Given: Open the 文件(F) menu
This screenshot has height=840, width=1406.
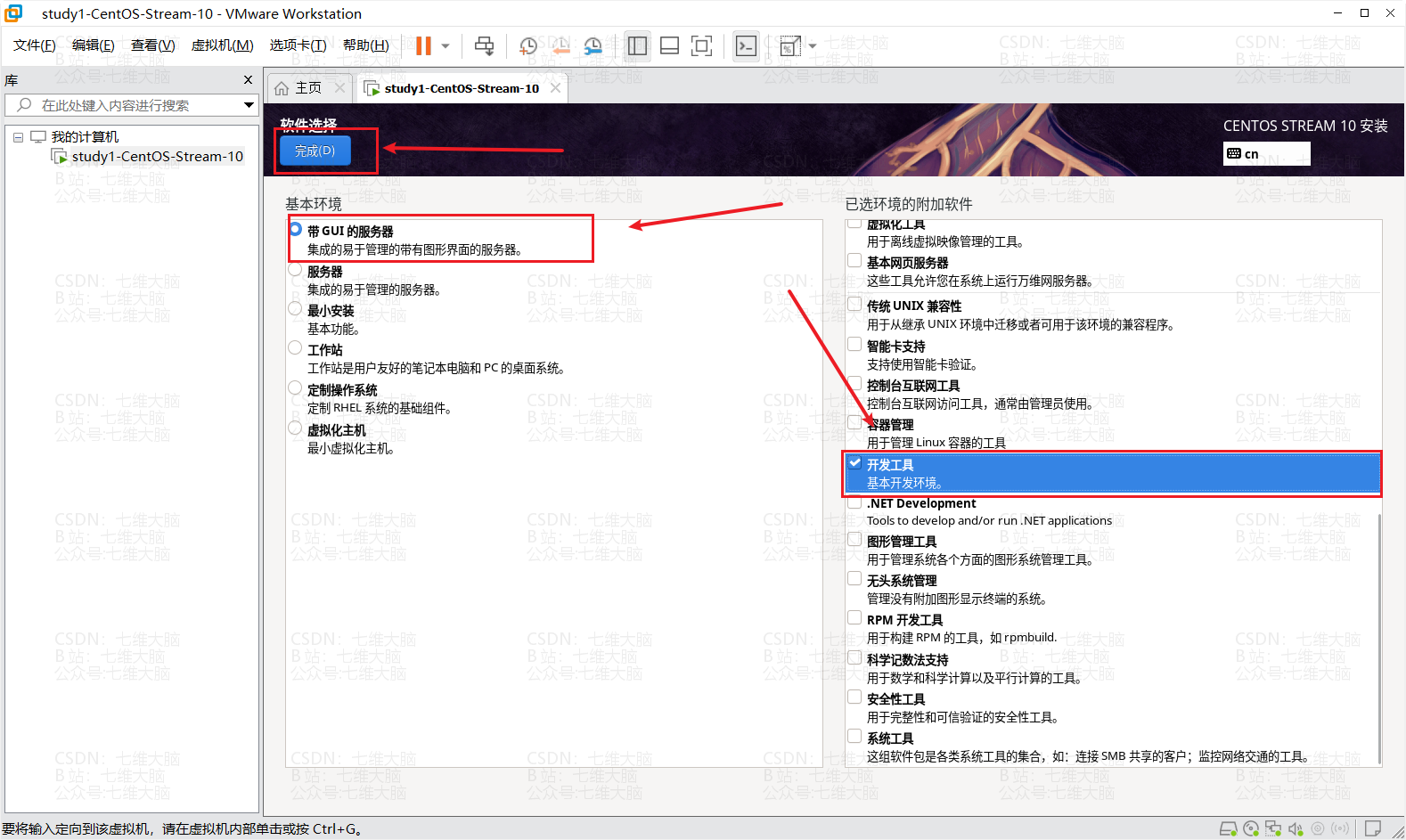Looking at the screenshot, I should tap(35, 45).
